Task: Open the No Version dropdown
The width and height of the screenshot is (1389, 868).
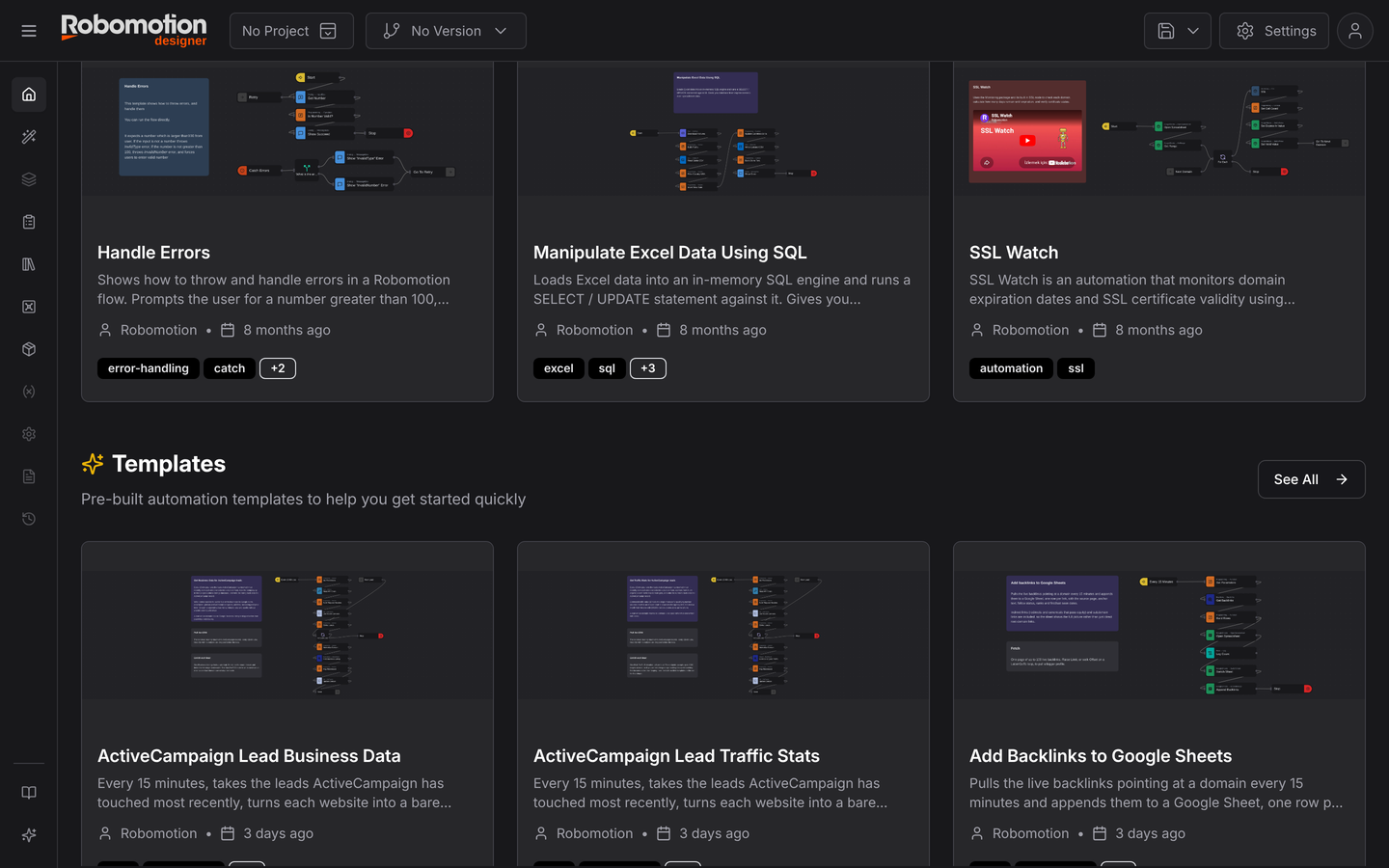Action: pyautogui.click(x=446, y=31)
